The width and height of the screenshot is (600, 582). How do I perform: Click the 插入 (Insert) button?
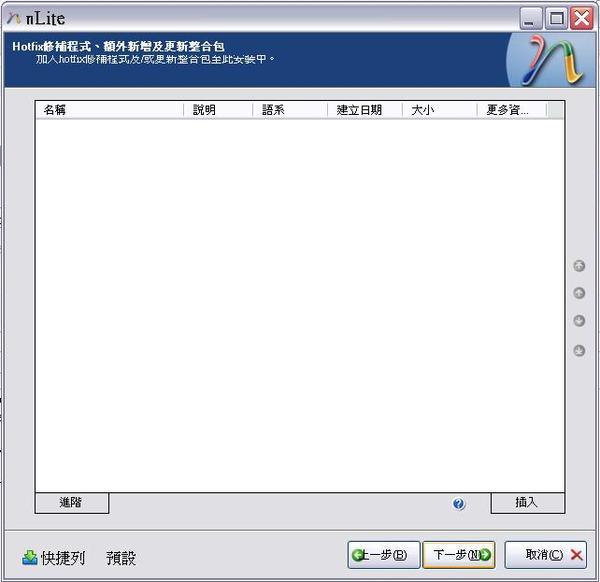point(528,503)
